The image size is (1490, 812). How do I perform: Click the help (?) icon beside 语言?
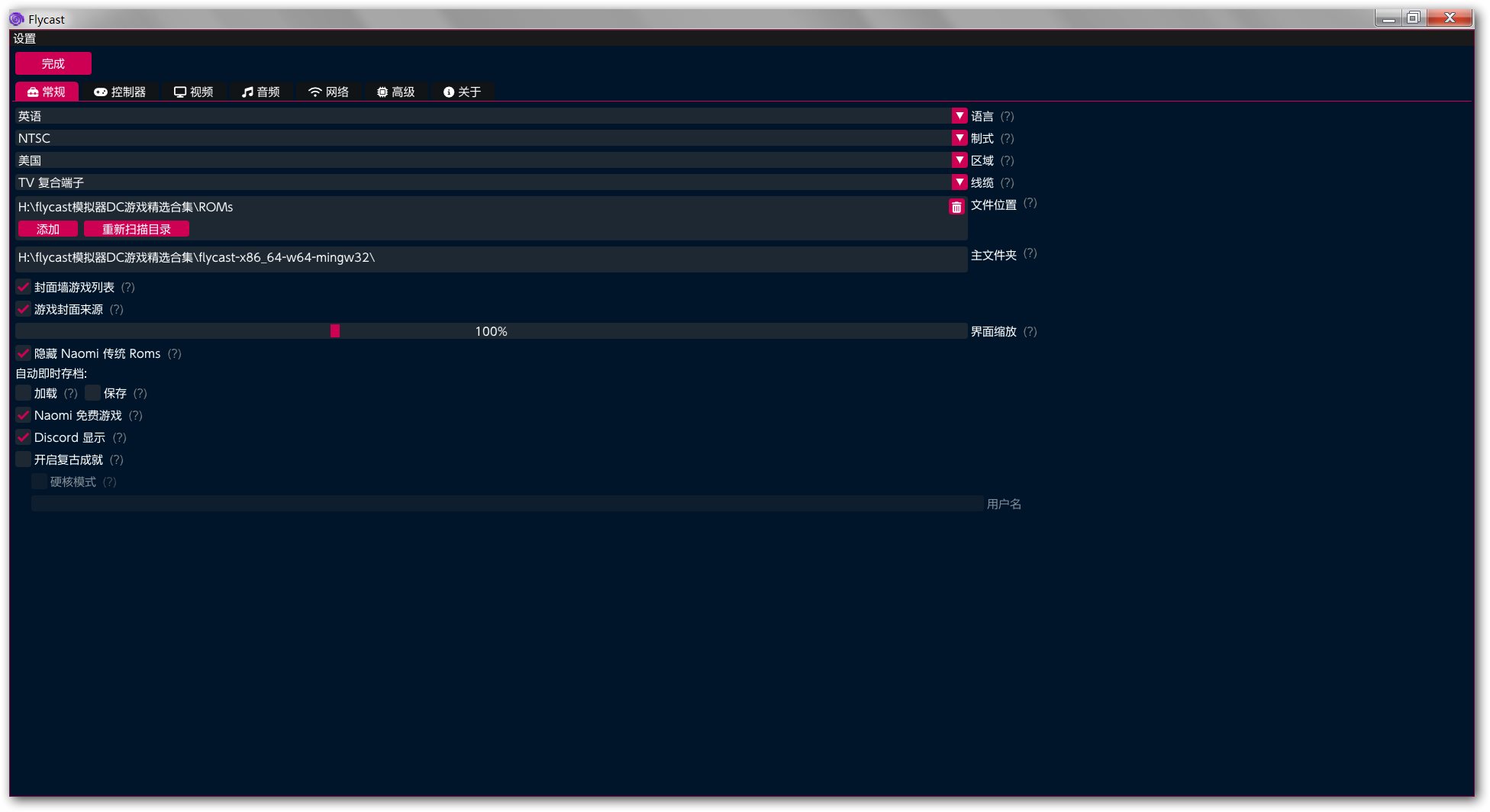click(1007, 116)
